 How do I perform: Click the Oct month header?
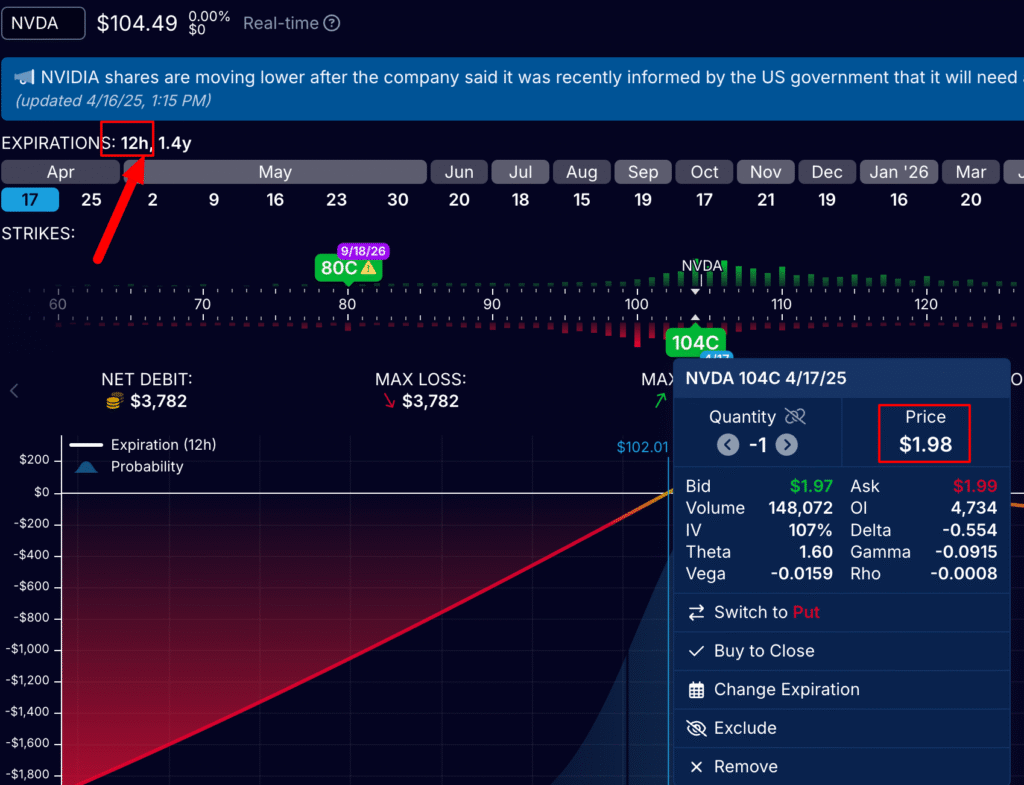coord(704,172)
